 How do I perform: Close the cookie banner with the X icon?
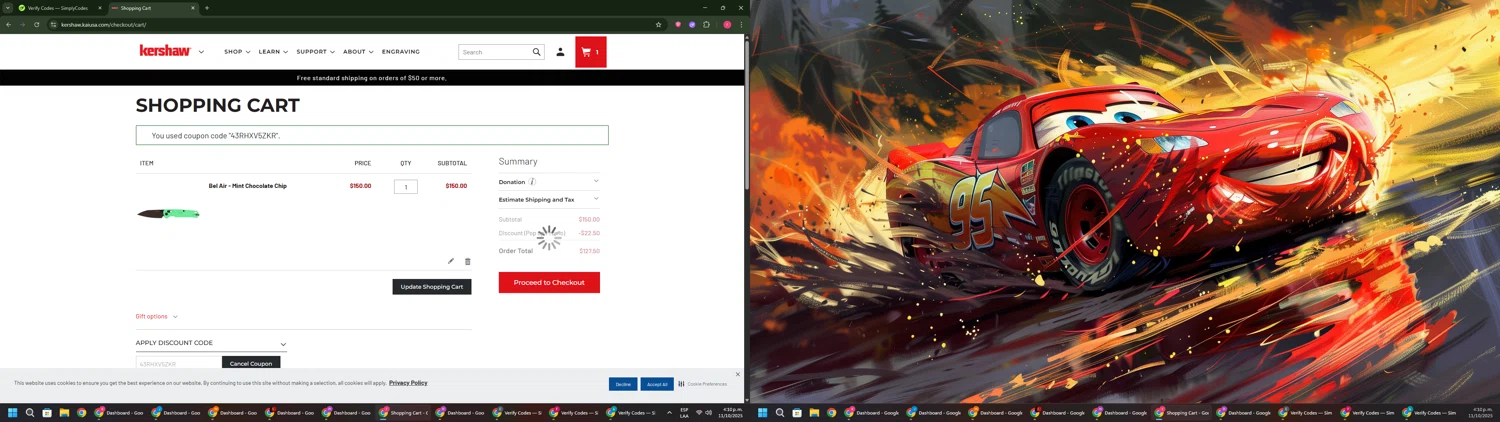(x=738, y=374)
